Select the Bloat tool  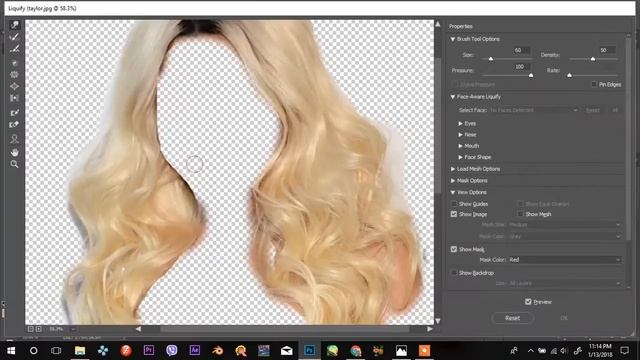[x=15, y=87]
